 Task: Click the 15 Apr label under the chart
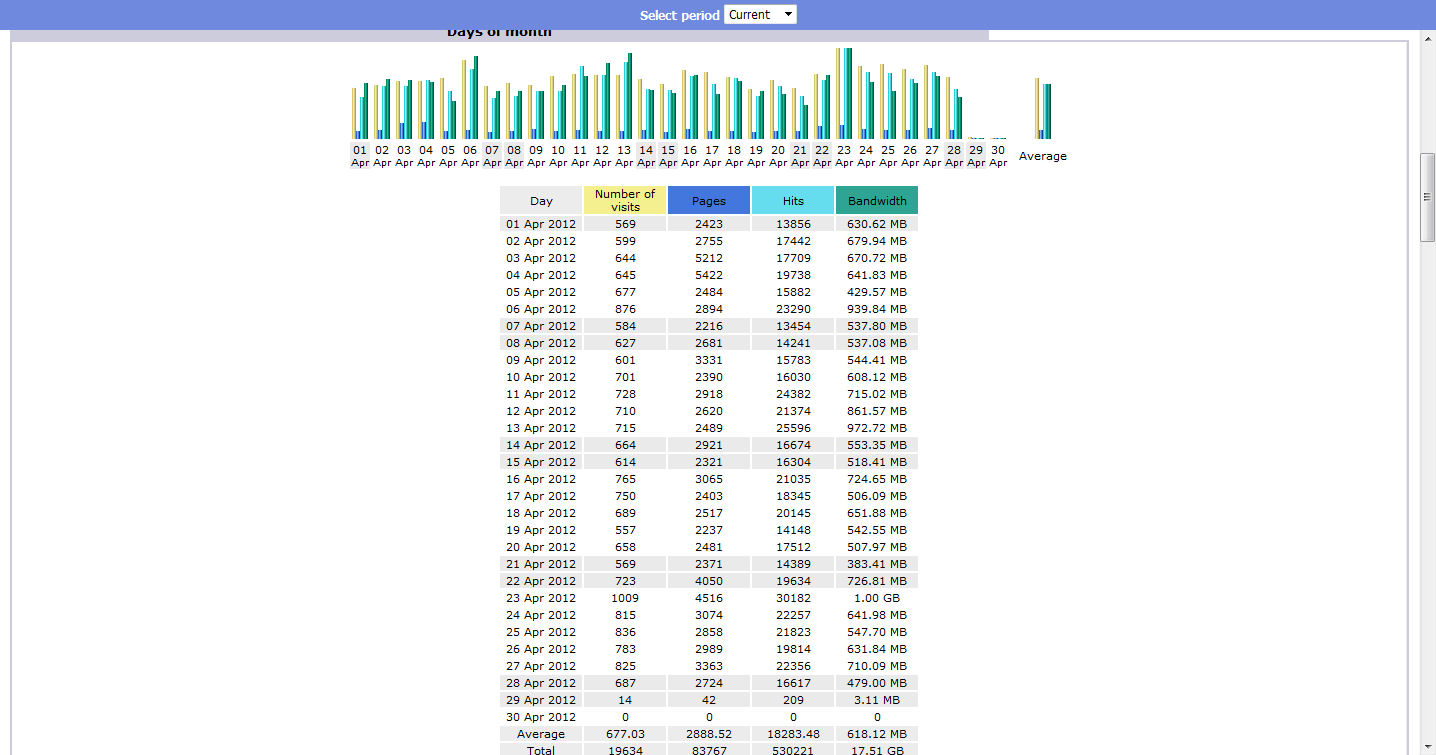pyautogui.click(x=668, y=156)
